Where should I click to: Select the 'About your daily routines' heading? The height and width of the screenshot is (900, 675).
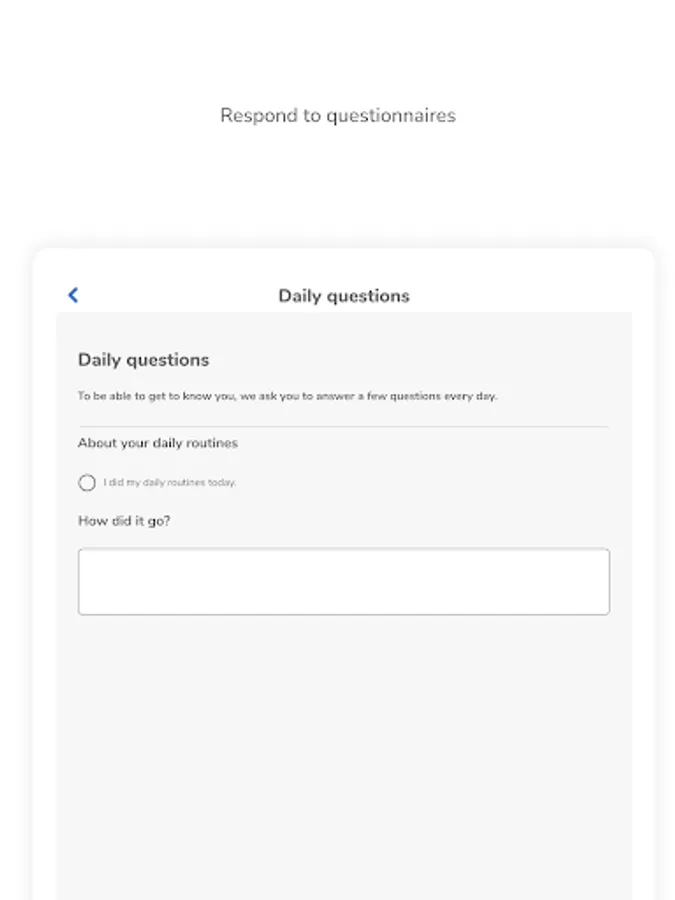pyautogui.click(x=158, y=442)
